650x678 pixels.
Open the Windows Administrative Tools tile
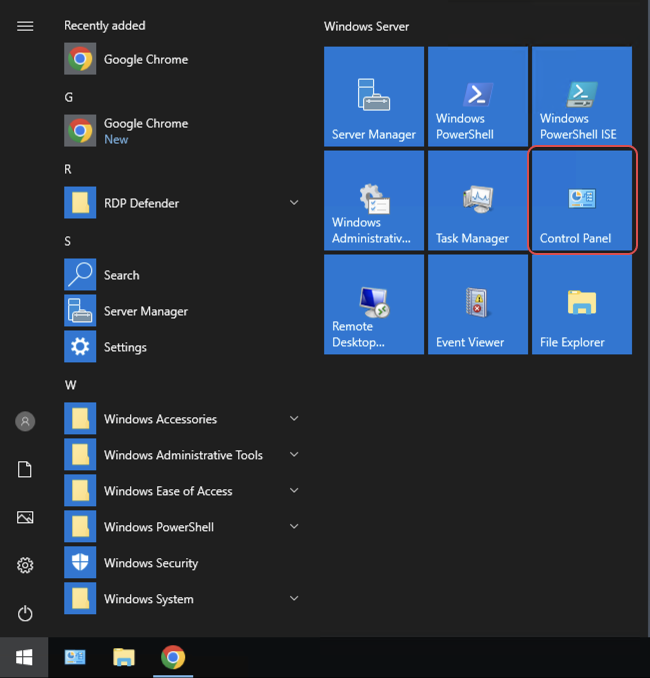[374, 200]
